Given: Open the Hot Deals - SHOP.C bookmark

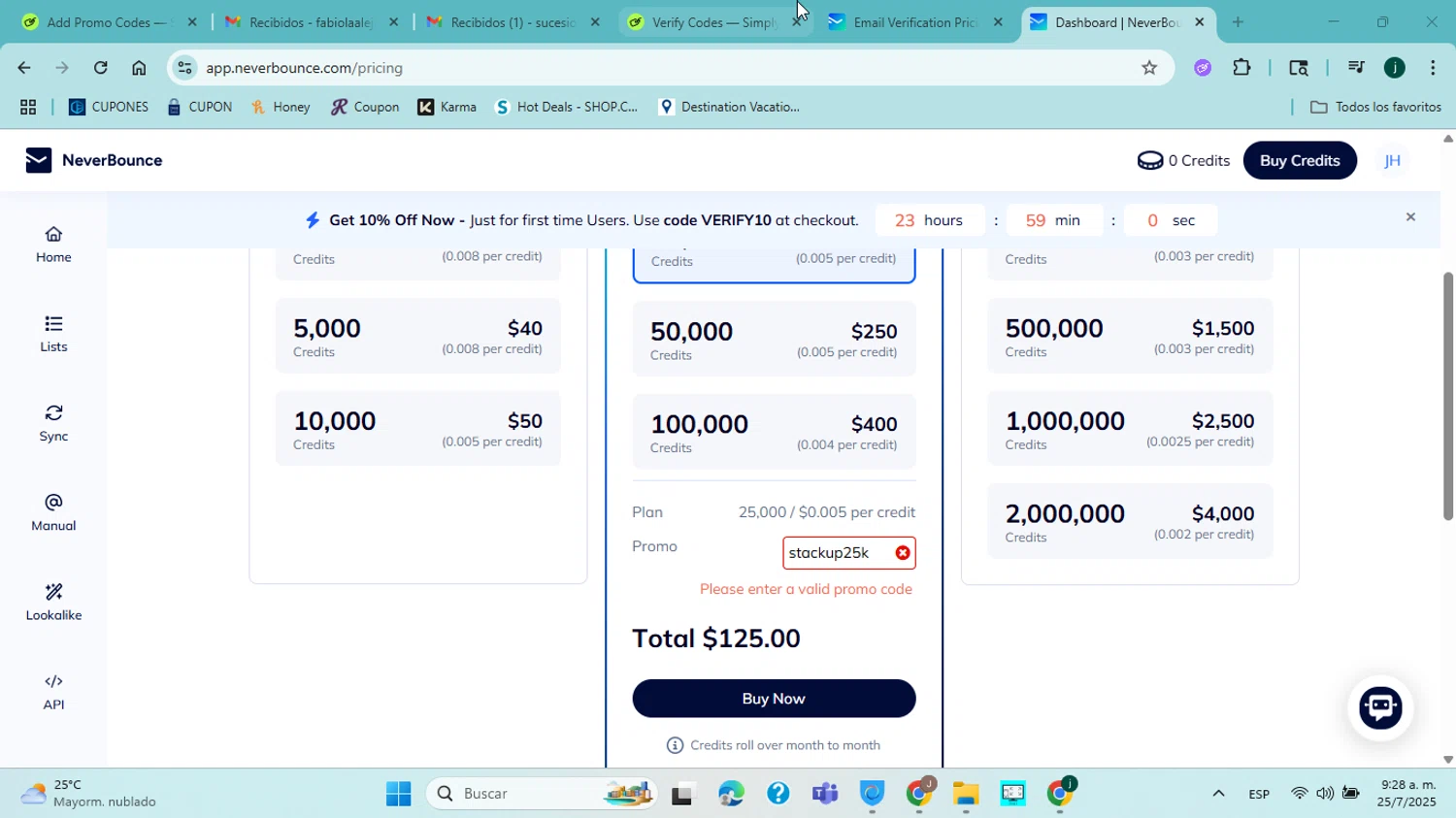Looking at the screenshot, I should (567, 107).
